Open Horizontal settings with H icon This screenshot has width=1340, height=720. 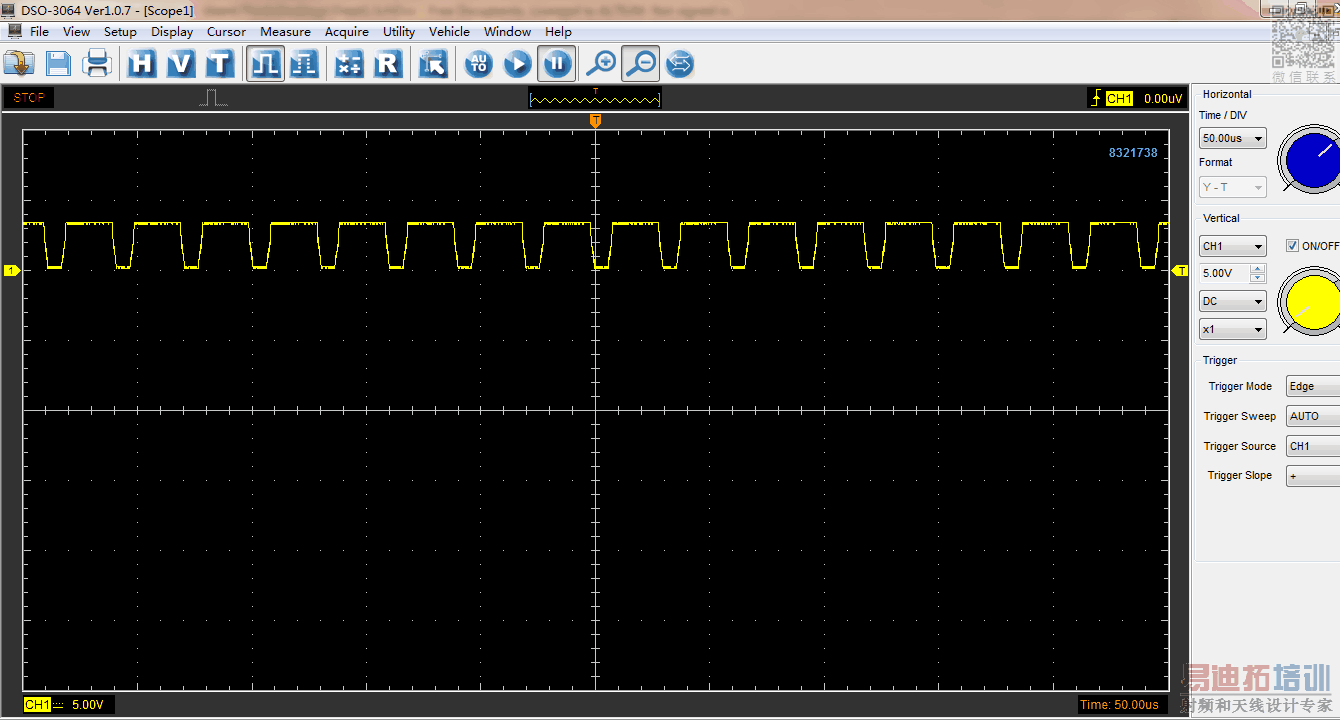(x=142, y=64)
